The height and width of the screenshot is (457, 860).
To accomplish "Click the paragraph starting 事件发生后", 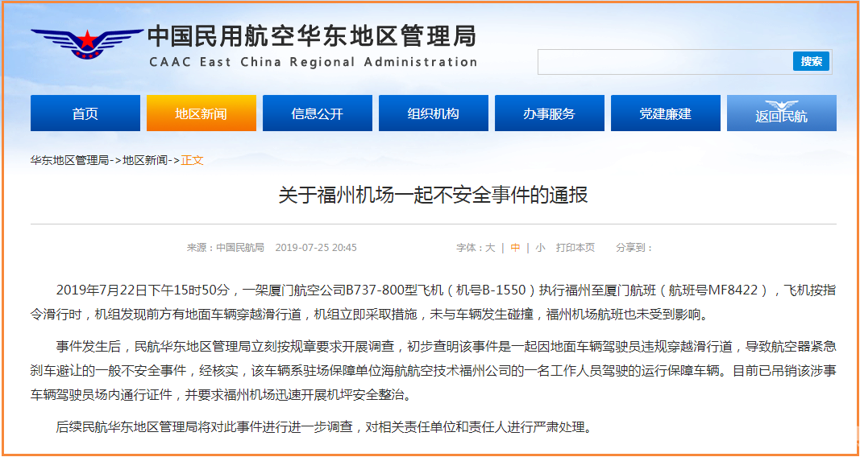I will [x=433, y=370].
